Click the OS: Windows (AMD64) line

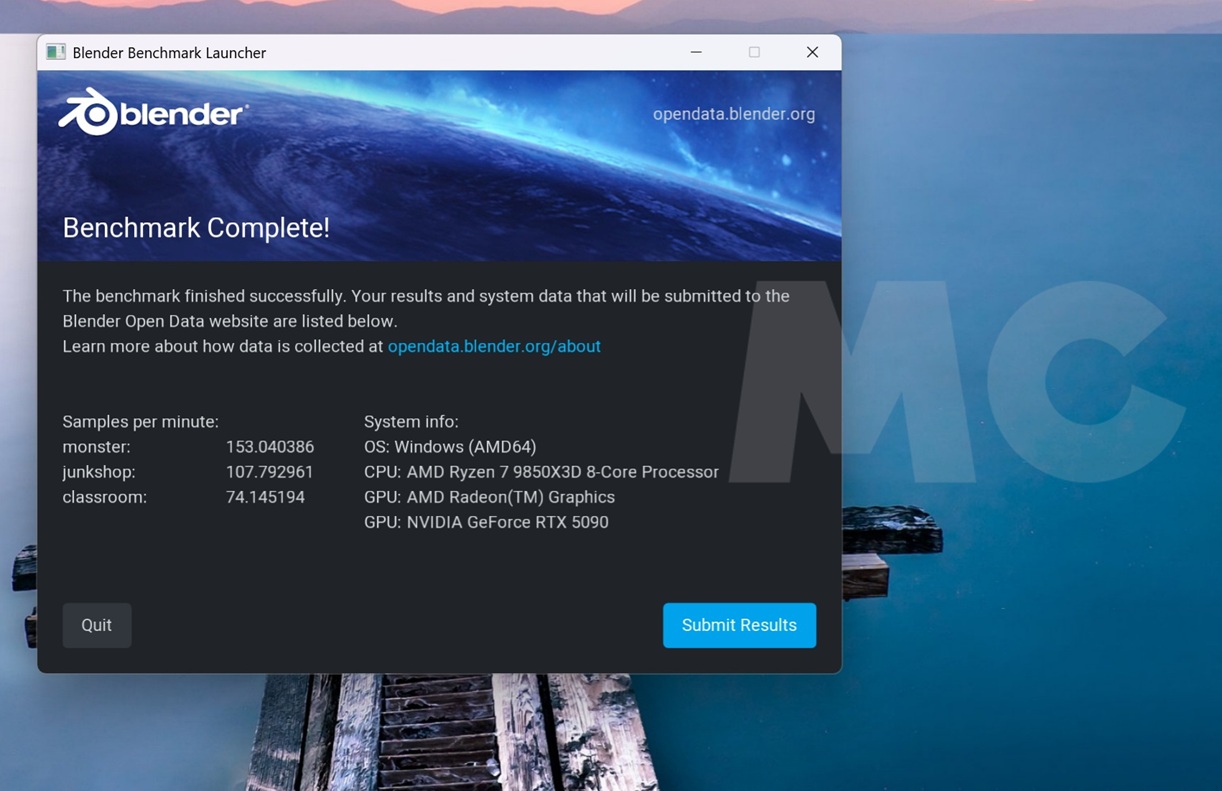pos(450,447)
